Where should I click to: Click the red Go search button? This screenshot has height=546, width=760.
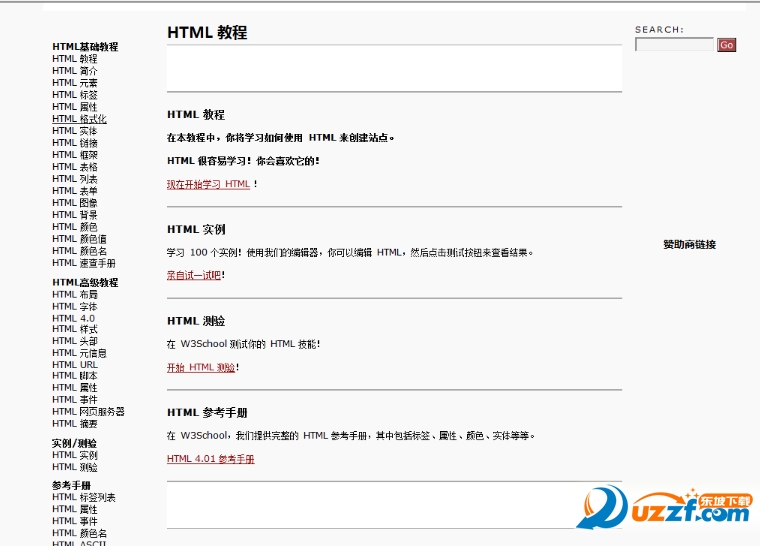[726, 45]
